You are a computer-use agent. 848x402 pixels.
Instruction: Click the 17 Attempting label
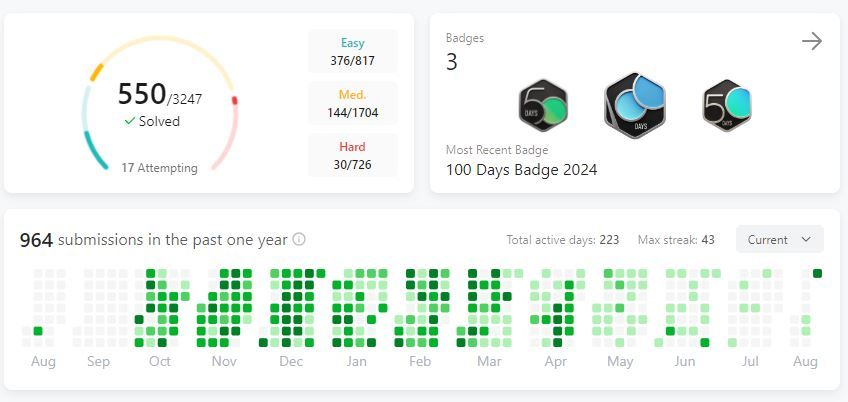pos(160,168)
